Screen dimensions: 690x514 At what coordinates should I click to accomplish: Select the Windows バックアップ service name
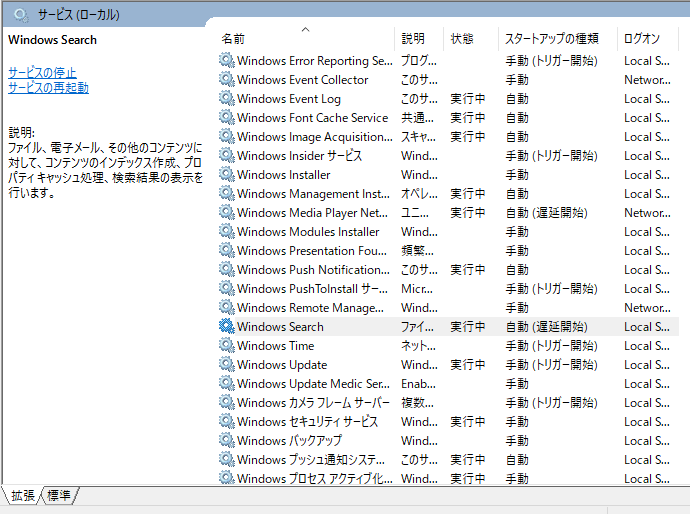(289, 441)
